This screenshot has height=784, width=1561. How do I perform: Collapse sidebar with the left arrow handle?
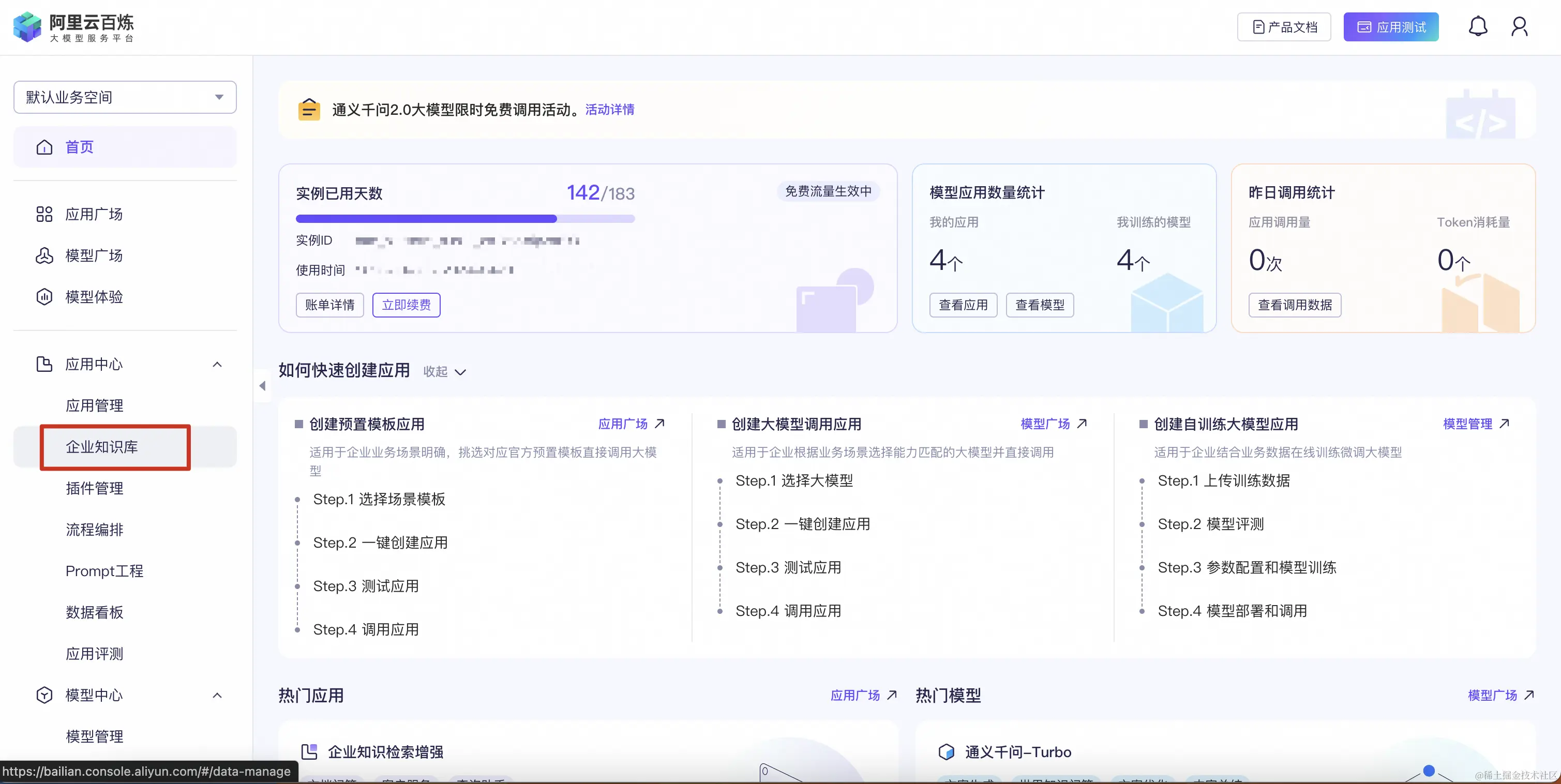(x=262, y=386)
